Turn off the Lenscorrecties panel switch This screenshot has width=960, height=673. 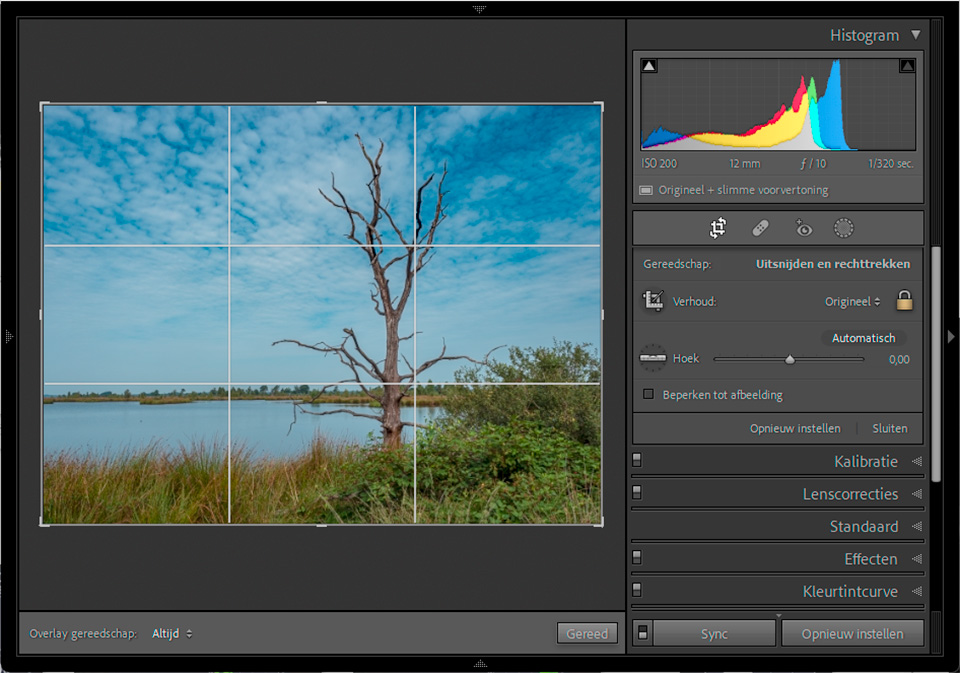637,492
